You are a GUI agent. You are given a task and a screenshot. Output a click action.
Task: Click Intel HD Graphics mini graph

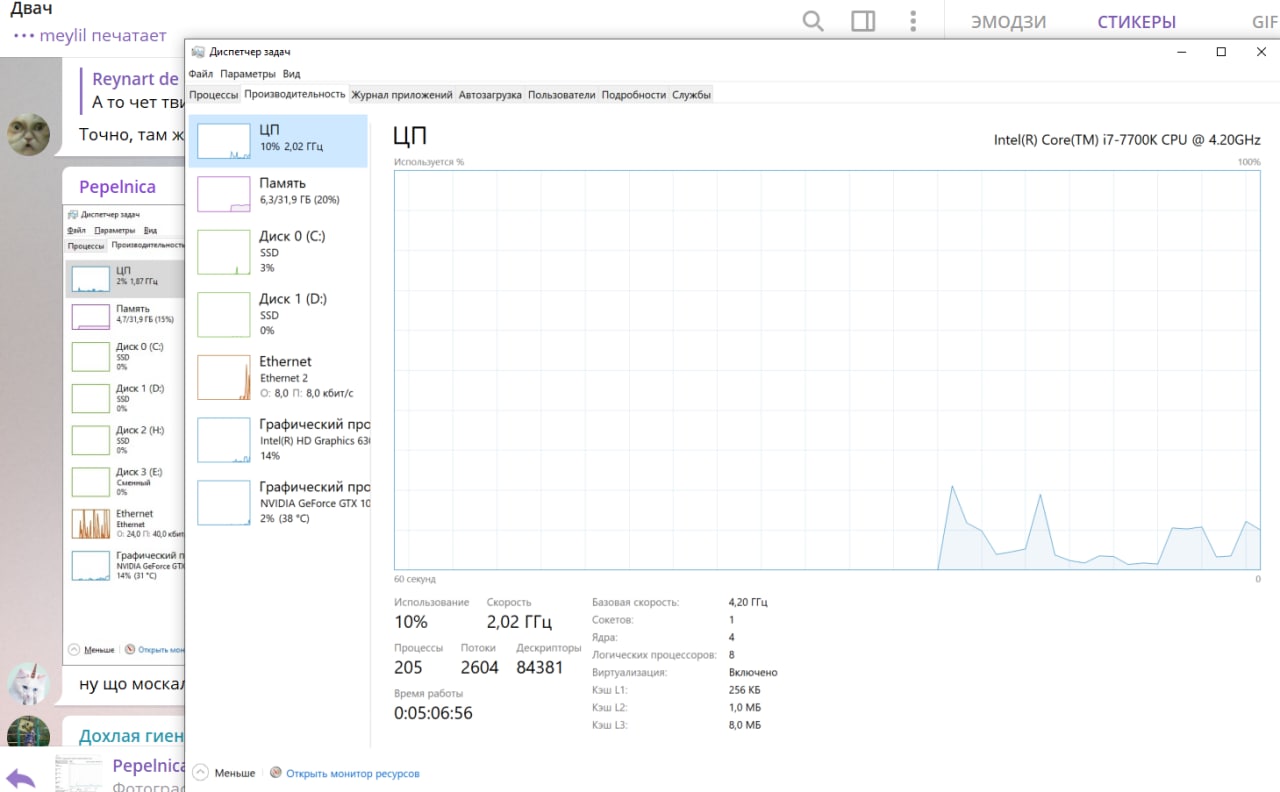pos(224,440)
